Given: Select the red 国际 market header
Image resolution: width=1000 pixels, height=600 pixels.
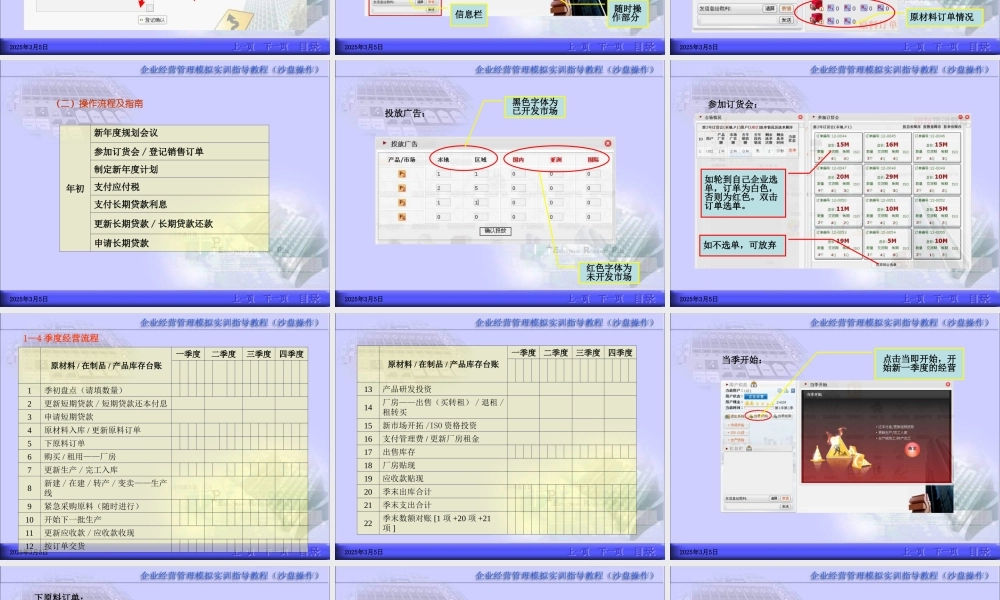Looking at the screenshot, I should [x=593, y=159].
